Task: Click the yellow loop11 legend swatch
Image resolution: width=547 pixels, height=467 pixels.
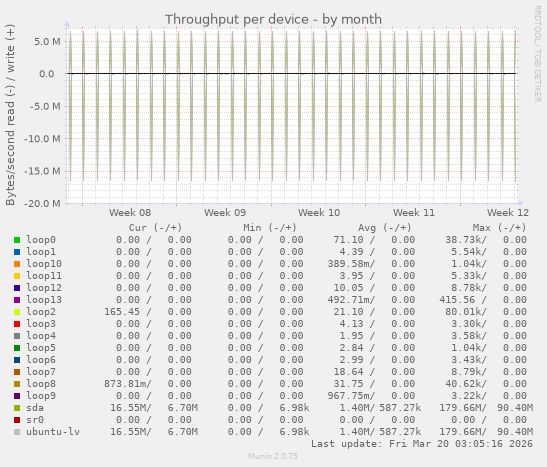Action: tap(17, 276)
